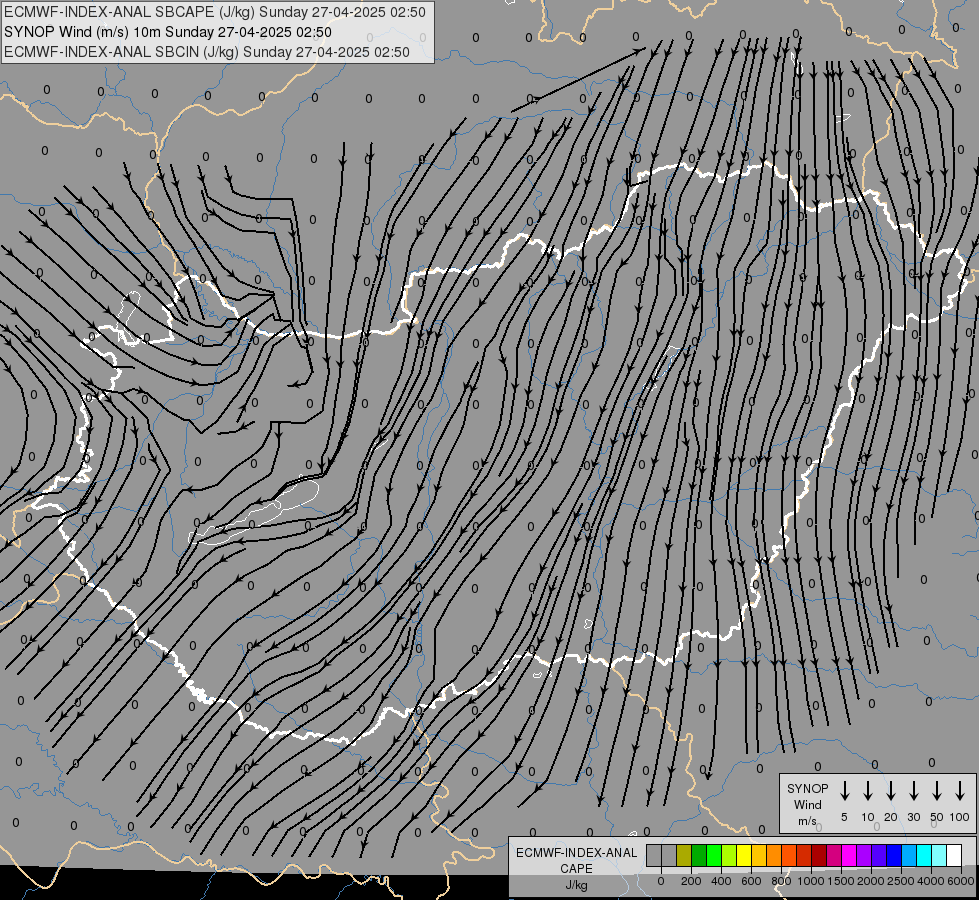Click the 5 label under the wind arrows
Viewport: 979px width, 900px height.
point(844,817)
